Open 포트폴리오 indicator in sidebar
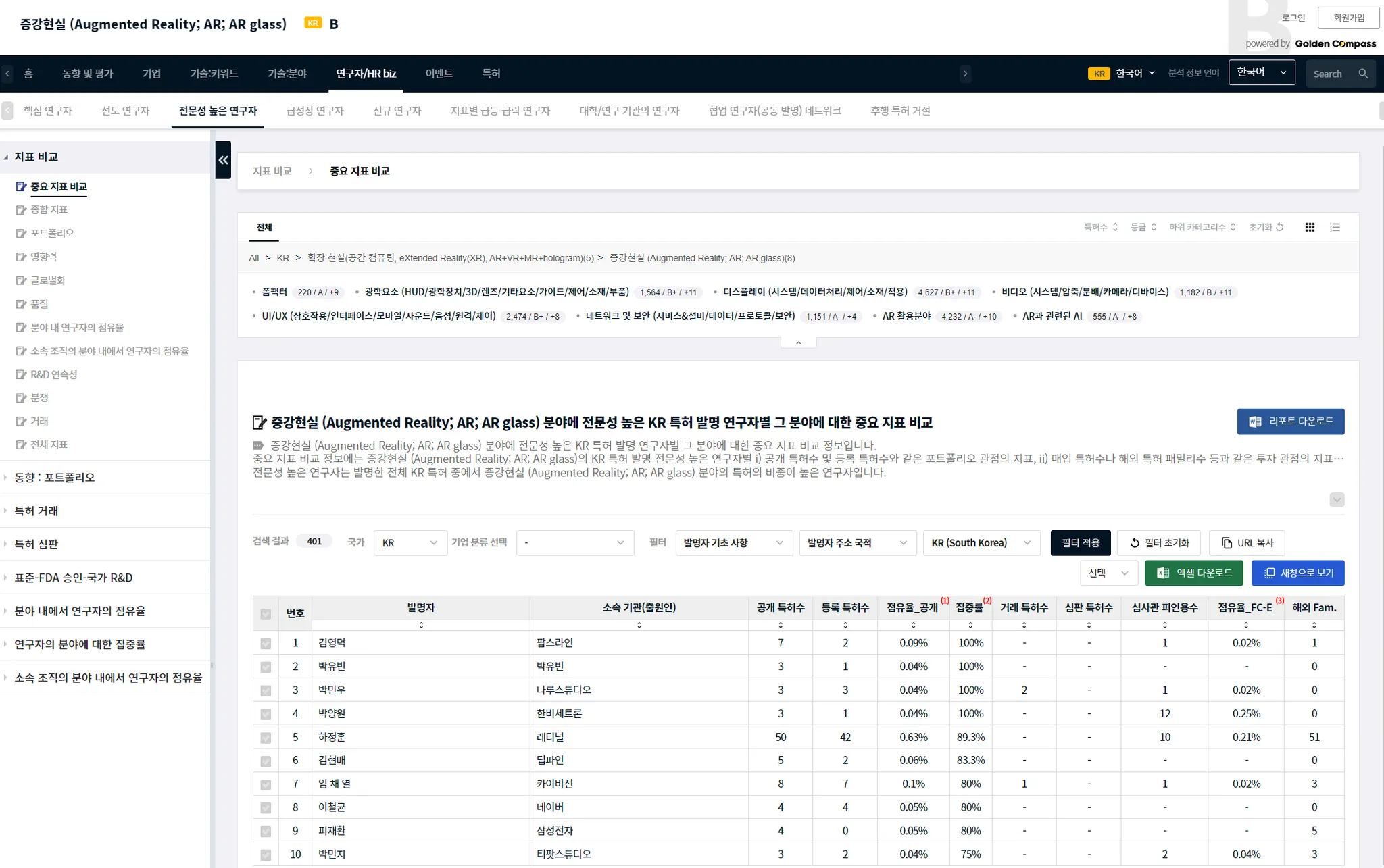The image size is (1384, 868). coord(52,233)
